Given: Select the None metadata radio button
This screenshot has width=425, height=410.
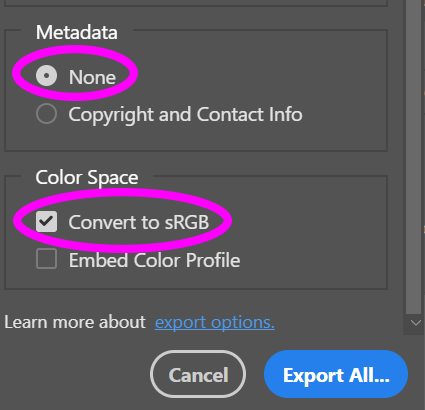Looking at the screenshot, I should click(46, 76).
